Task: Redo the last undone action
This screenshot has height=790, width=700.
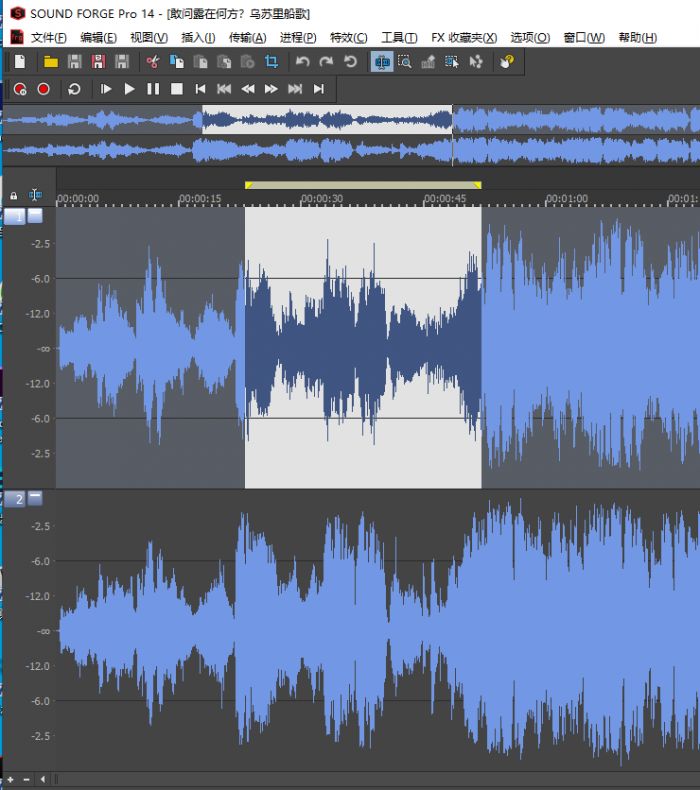Action: [326, 62]
